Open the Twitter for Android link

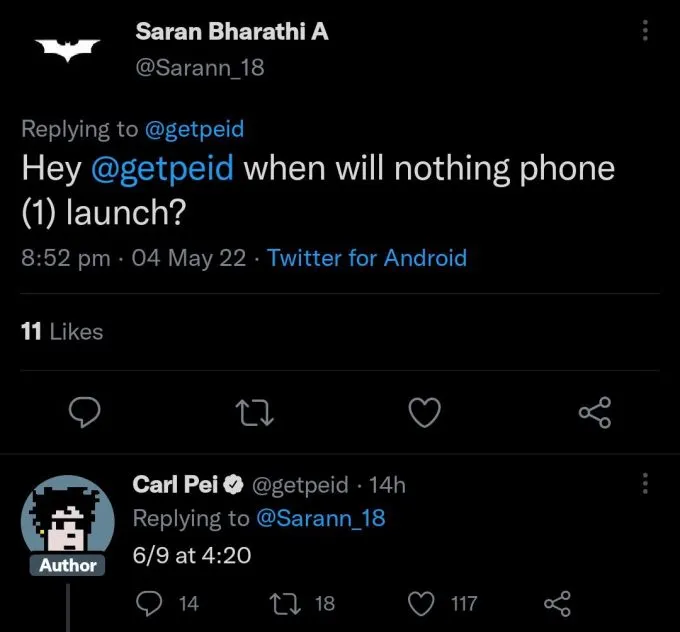click(x=367, y=257)
